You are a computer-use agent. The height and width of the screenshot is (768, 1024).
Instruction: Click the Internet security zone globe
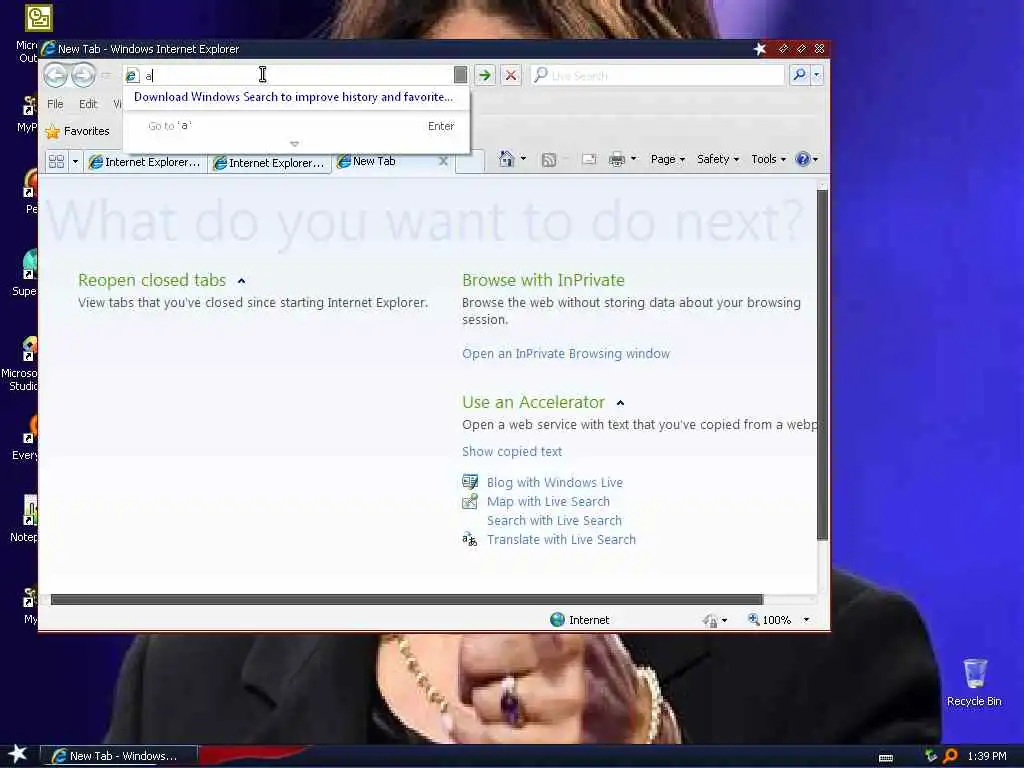click(x=557, y=620)
